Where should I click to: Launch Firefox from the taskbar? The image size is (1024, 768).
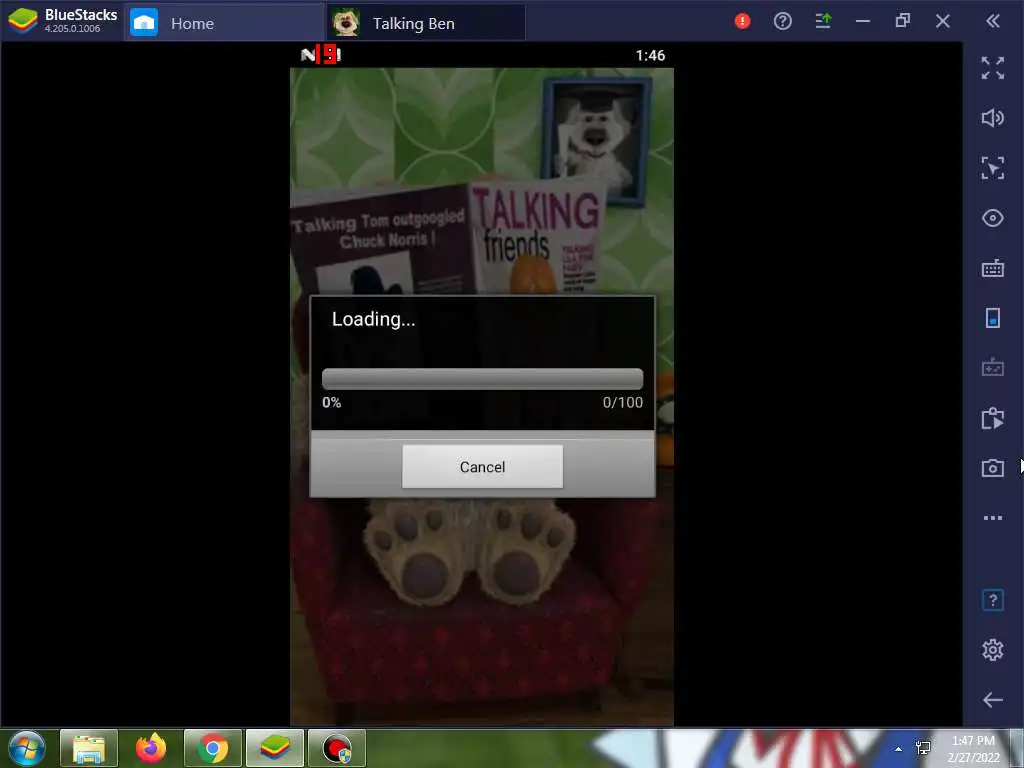click(x=151, y=748)
